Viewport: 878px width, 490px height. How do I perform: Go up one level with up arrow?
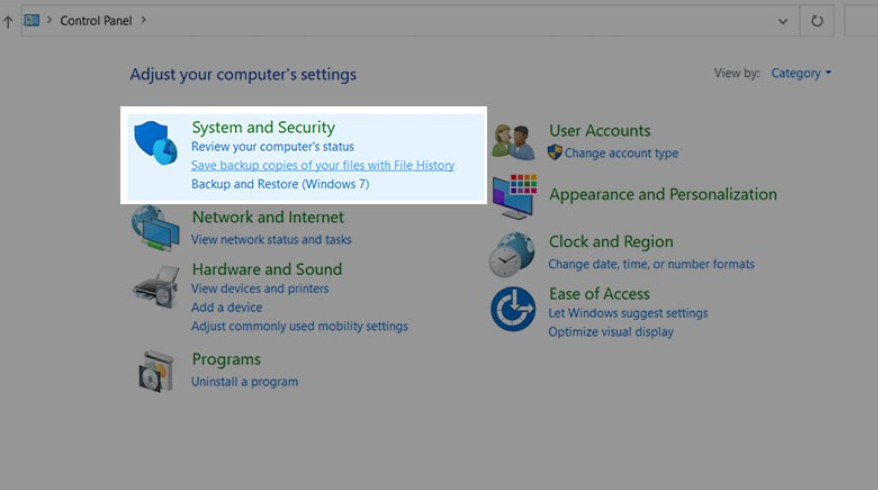(8, 21)
